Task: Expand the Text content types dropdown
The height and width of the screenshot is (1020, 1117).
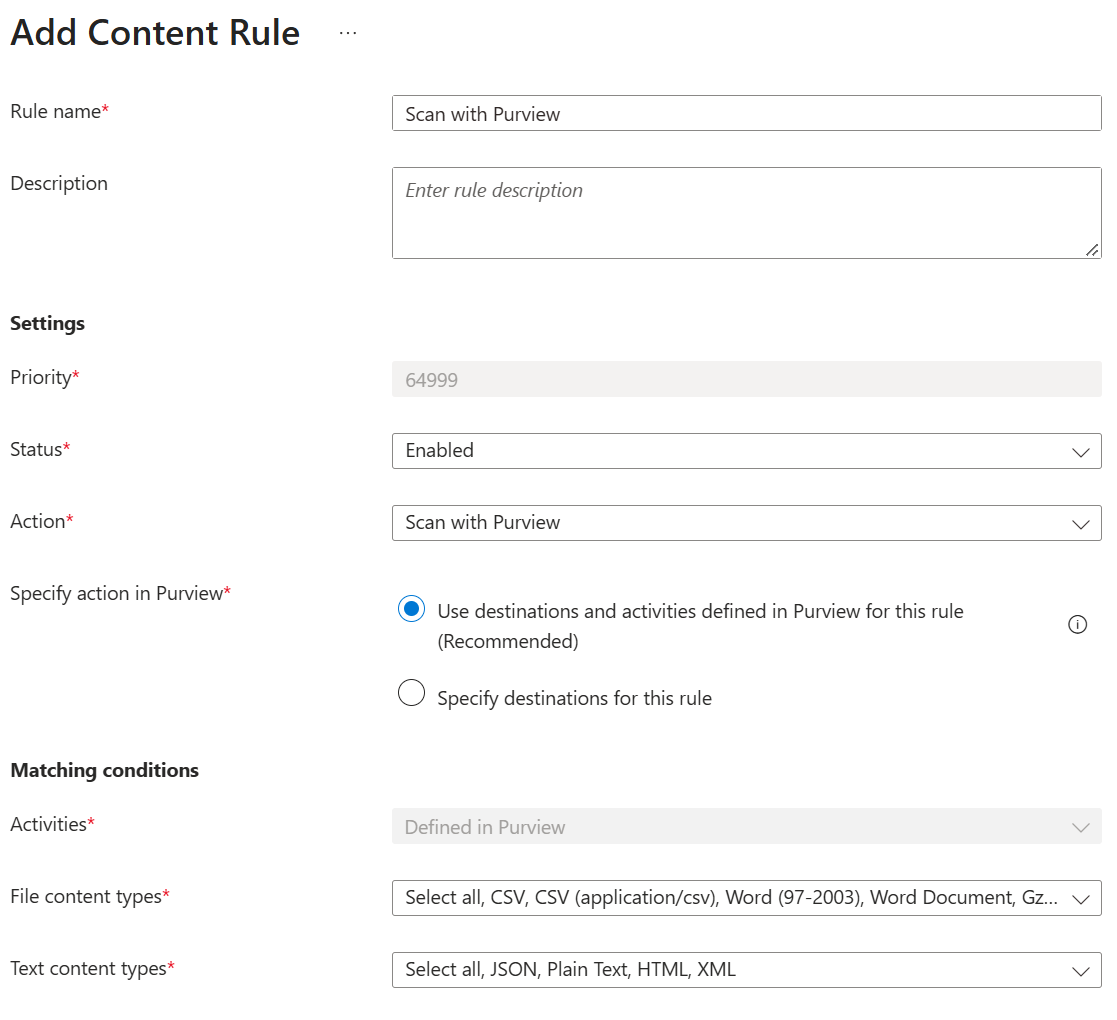Action: (747, 970)
